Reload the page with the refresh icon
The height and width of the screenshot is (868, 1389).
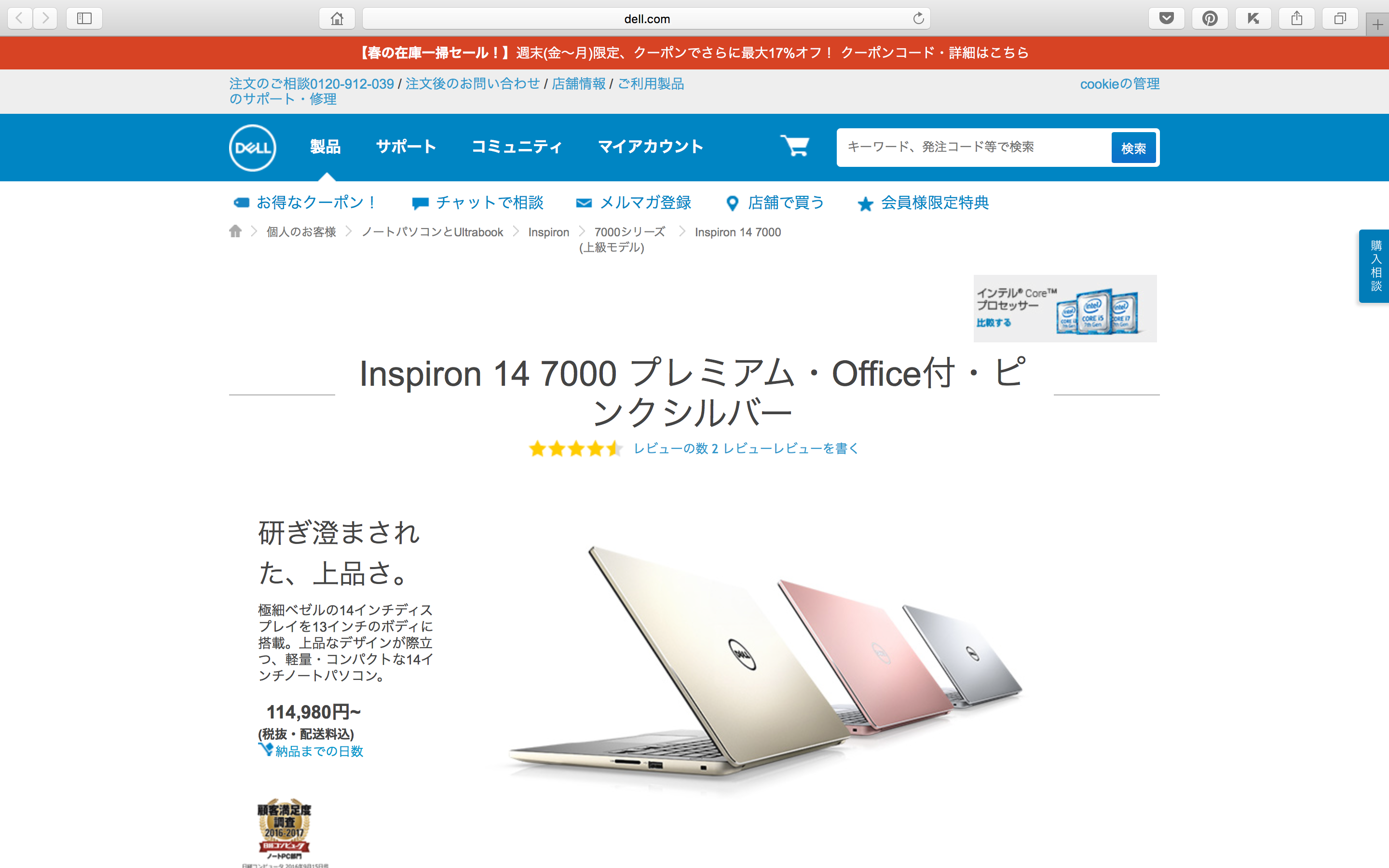tap(918, 18)
